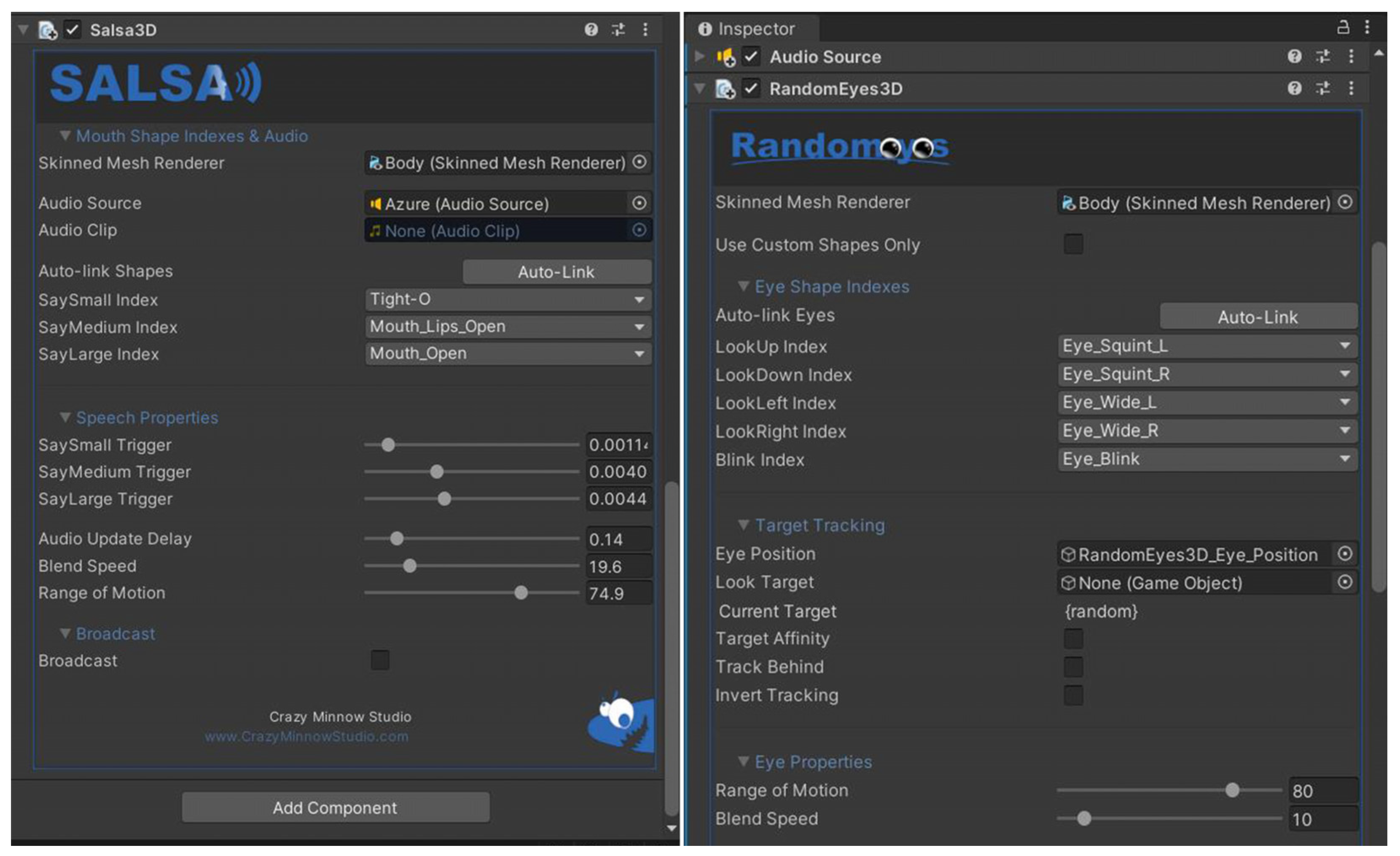Viewport: 1400px width, 856px height.
Task: Disable the Salsa3D component checkbox
Action: [x=72, y=30]
